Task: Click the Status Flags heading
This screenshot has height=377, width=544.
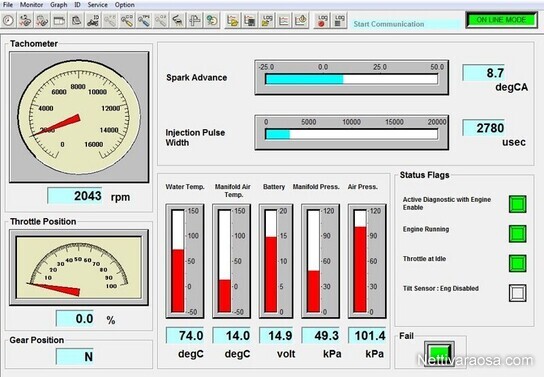Action: [424, 175]
